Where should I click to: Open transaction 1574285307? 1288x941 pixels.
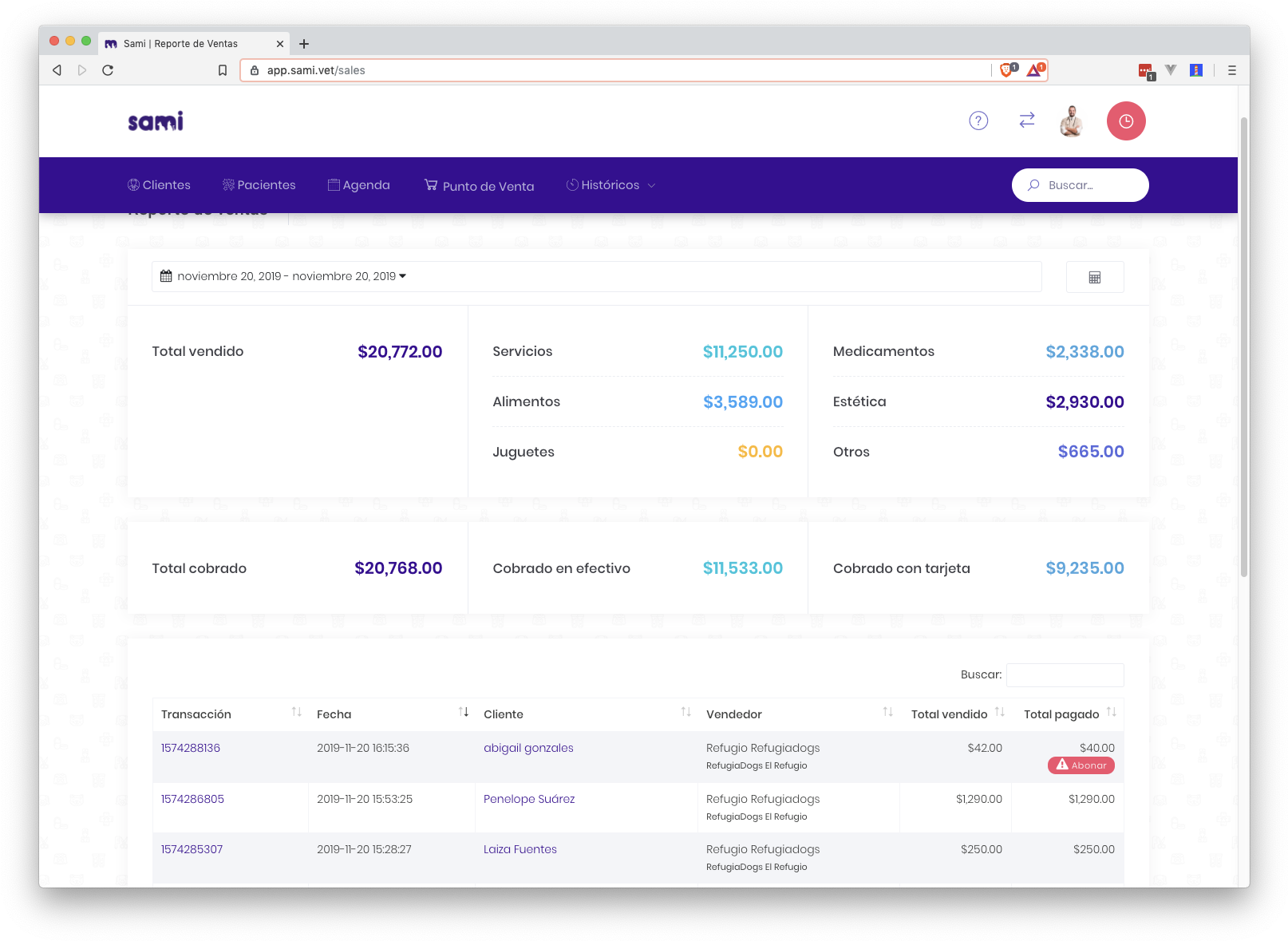pyautogui.click(x=192, y=849)
